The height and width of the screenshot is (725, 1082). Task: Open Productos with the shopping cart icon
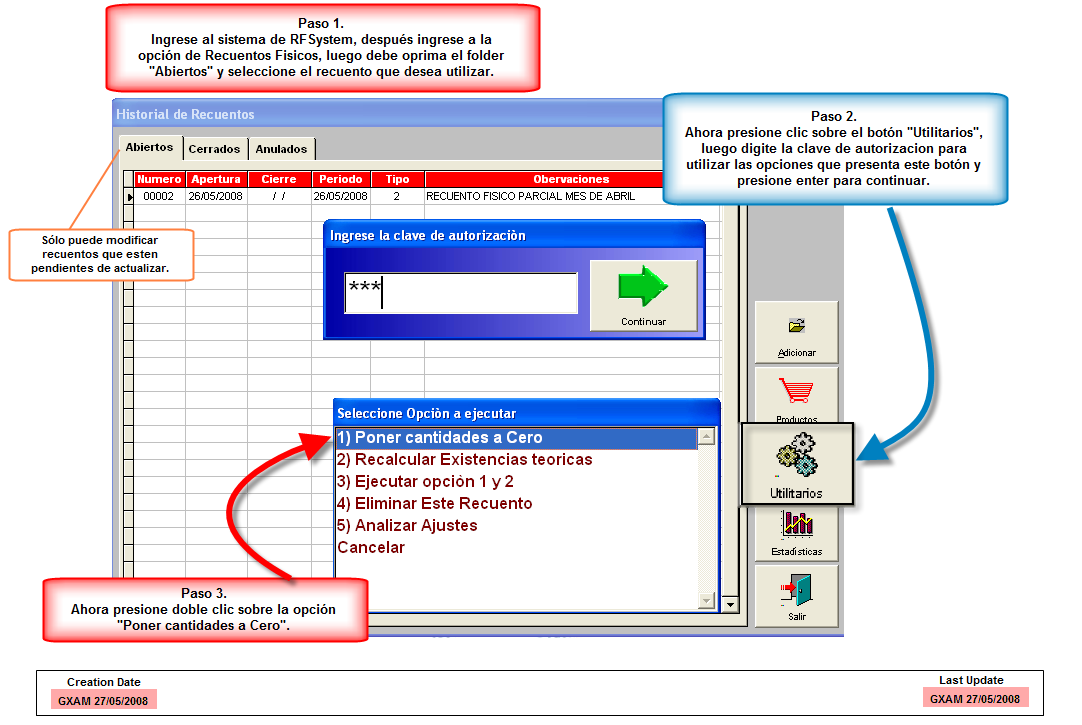tap(796, 394)
